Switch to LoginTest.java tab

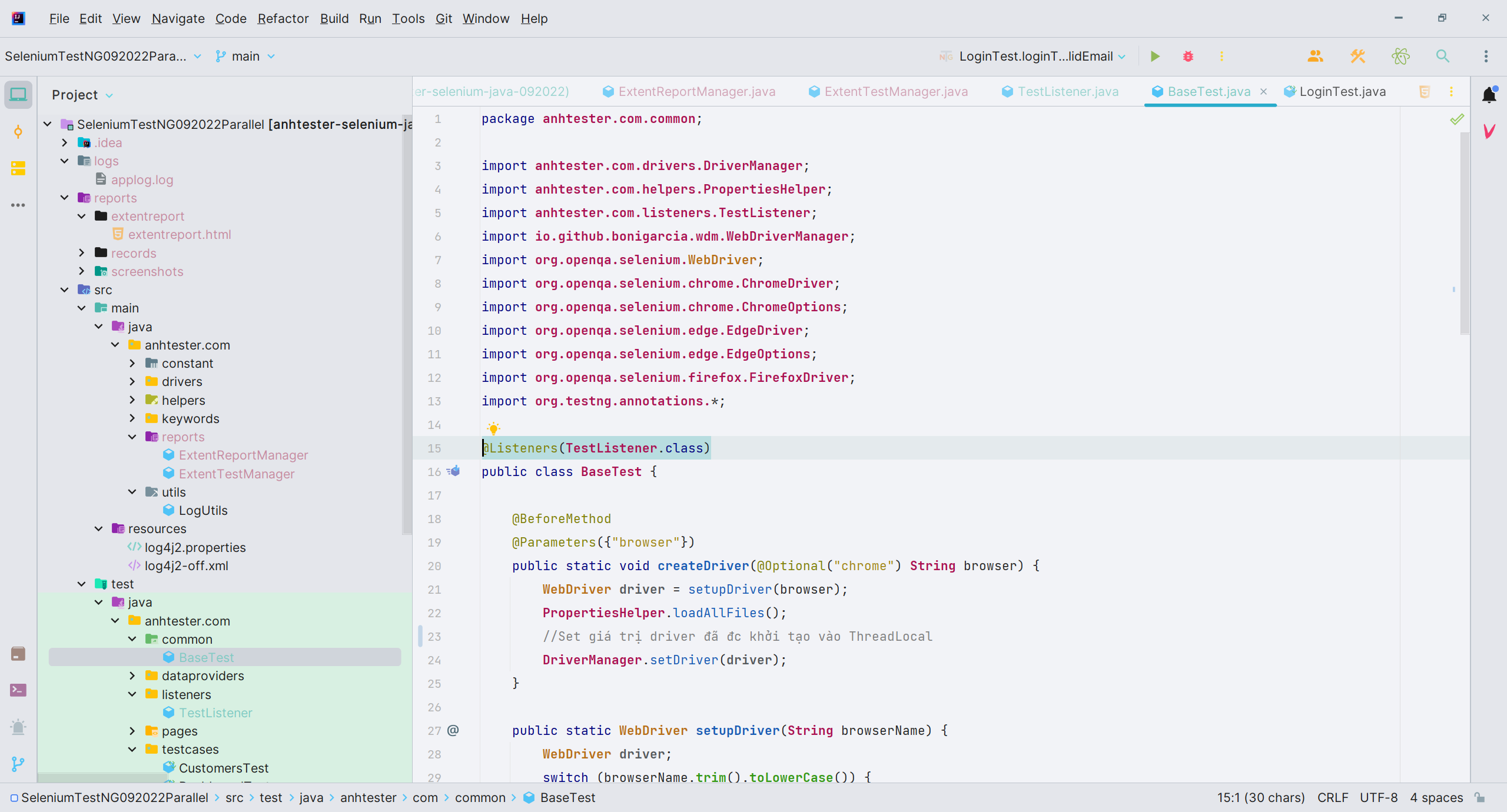click(x=1335, y=92)
